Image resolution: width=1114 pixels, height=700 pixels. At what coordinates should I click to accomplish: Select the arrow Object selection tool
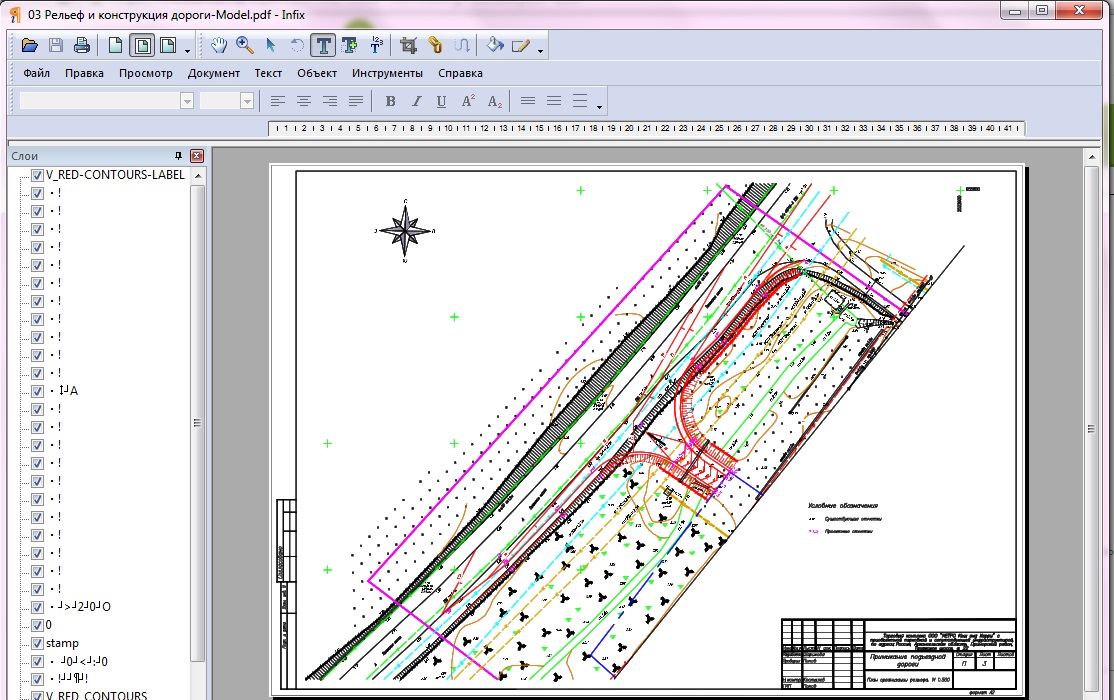[x=271, y=45]
